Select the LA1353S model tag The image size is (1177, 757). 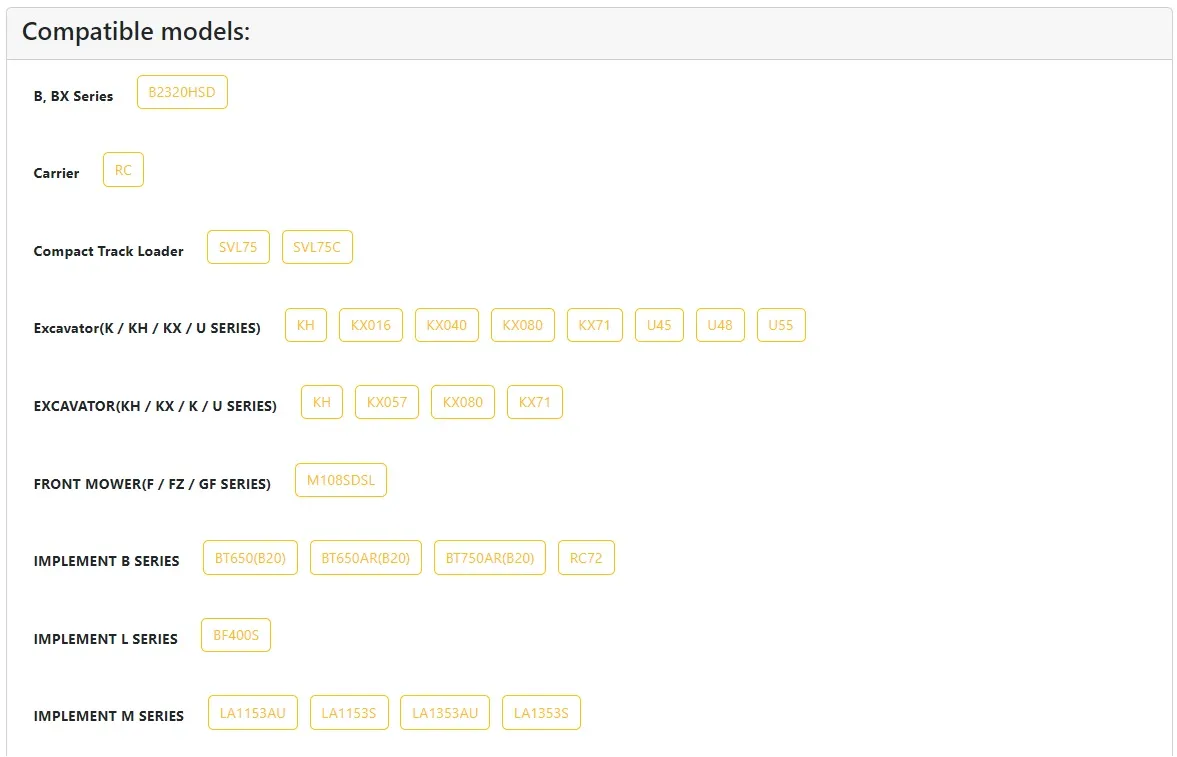point(541,713)
